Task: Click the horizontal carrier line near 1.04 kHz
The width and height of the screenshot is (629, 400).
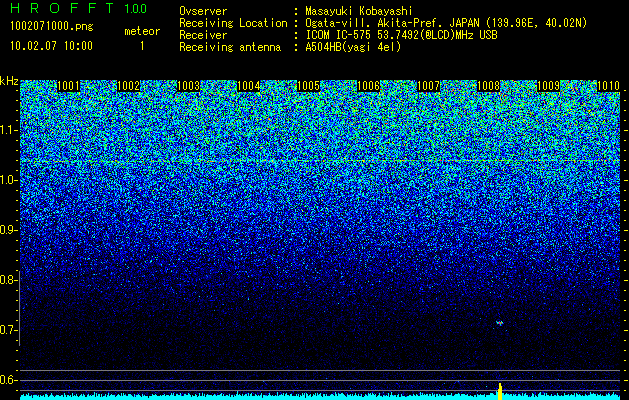Action: coord(320,161)
